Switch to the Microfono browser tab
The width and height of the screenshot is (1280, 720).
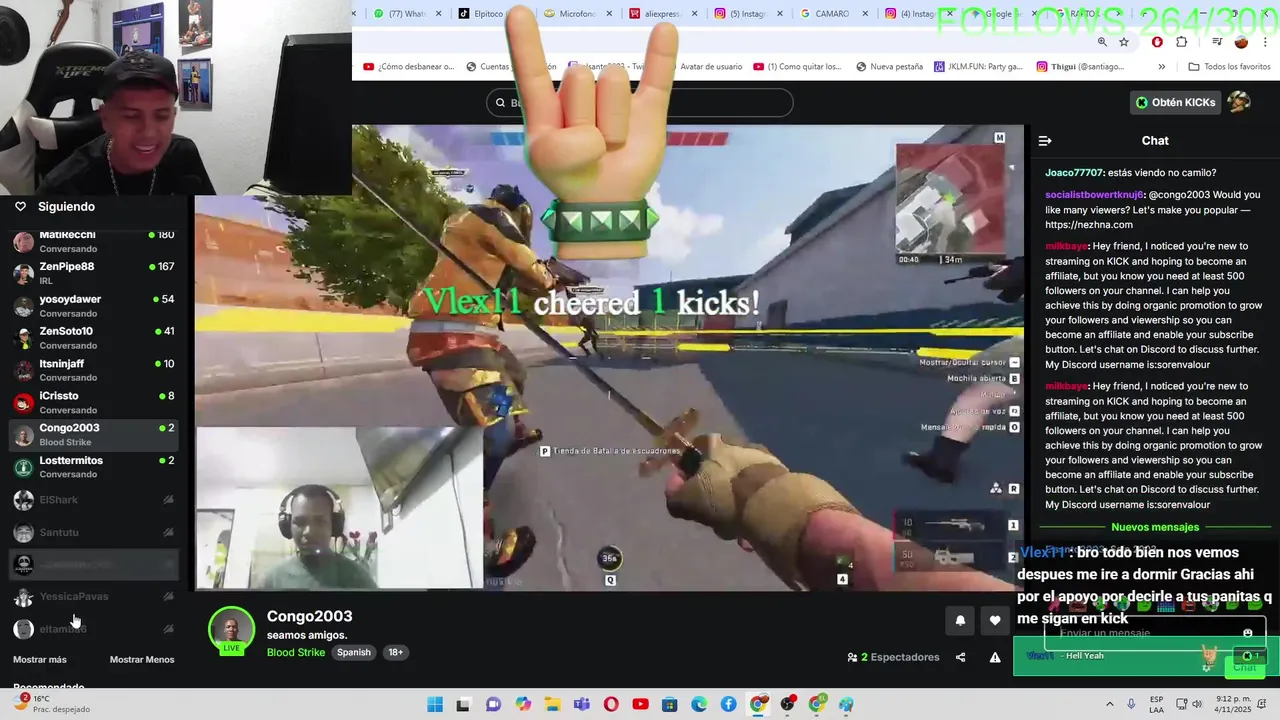[x=577, y=14]
